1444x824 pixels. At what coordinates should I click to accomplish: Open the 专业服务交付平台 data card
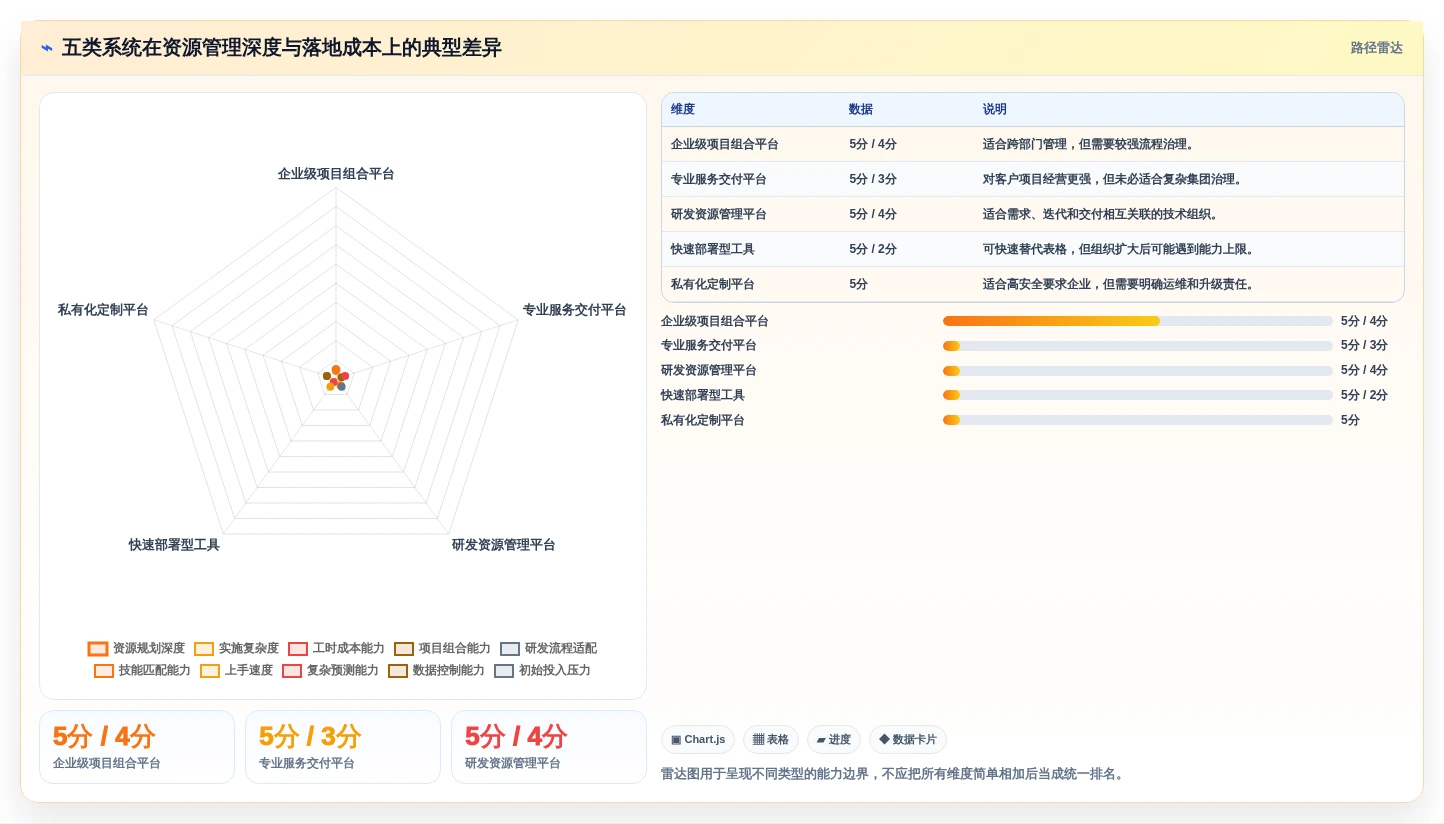coord(343,747)
